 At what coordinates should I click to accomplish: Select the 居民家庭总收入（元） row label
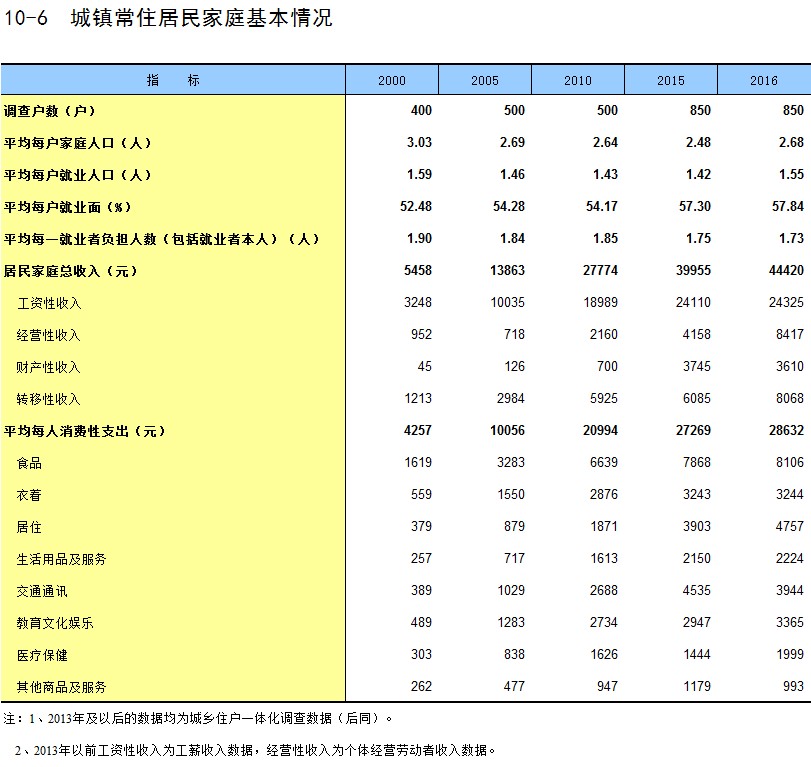[x=71, y=271]
